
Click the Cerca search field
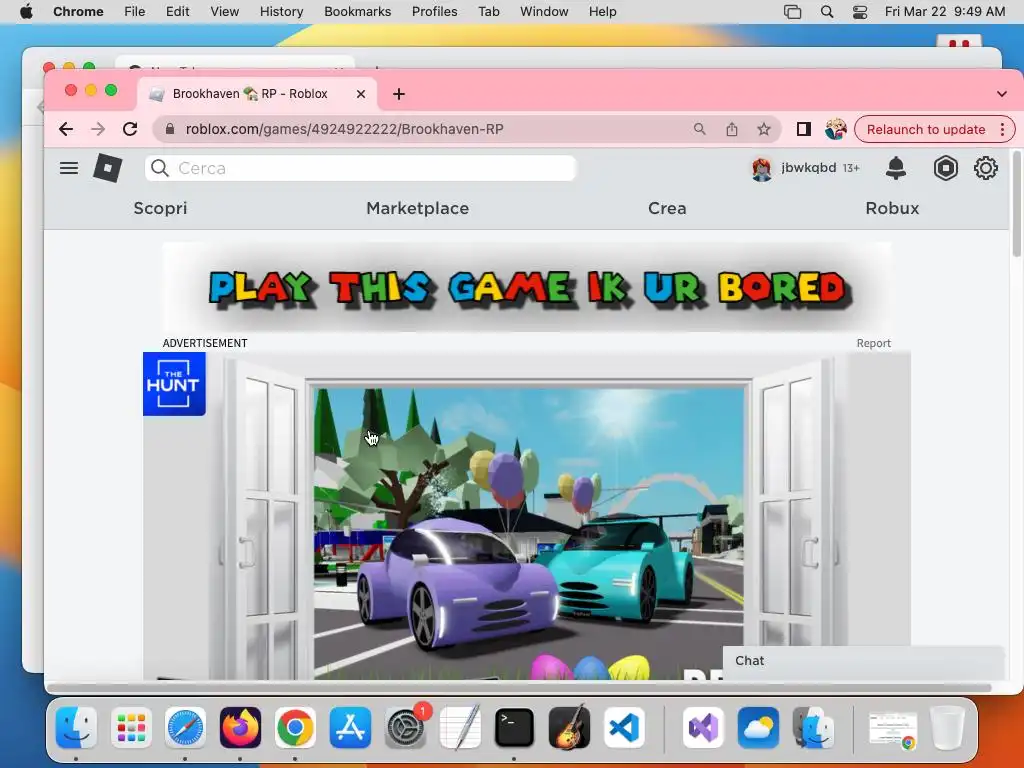click(x=360, y=168)
